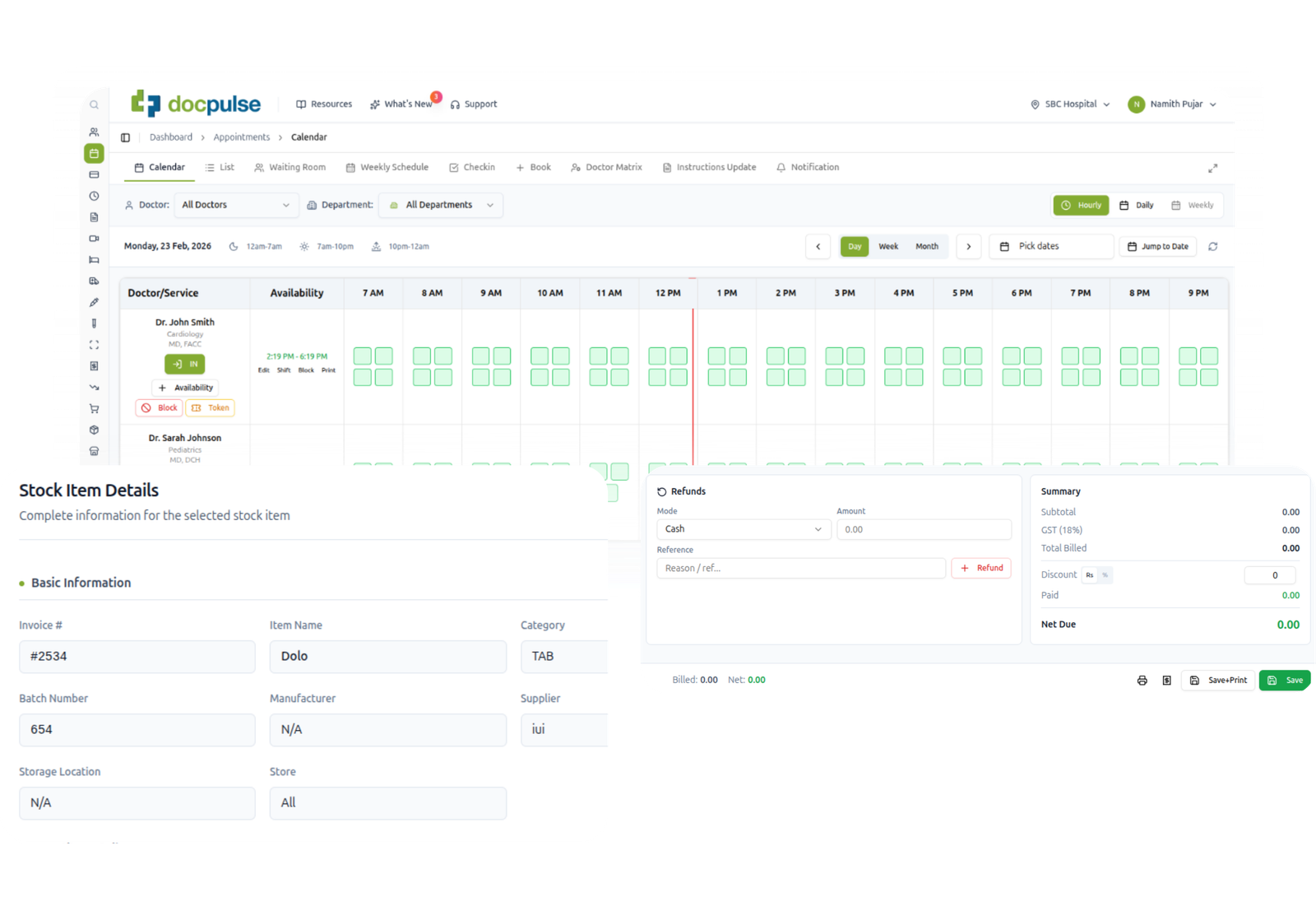Select first 7 AM slot for Dr. John Smith
The image size is (1316, 911).
[362, 356]
